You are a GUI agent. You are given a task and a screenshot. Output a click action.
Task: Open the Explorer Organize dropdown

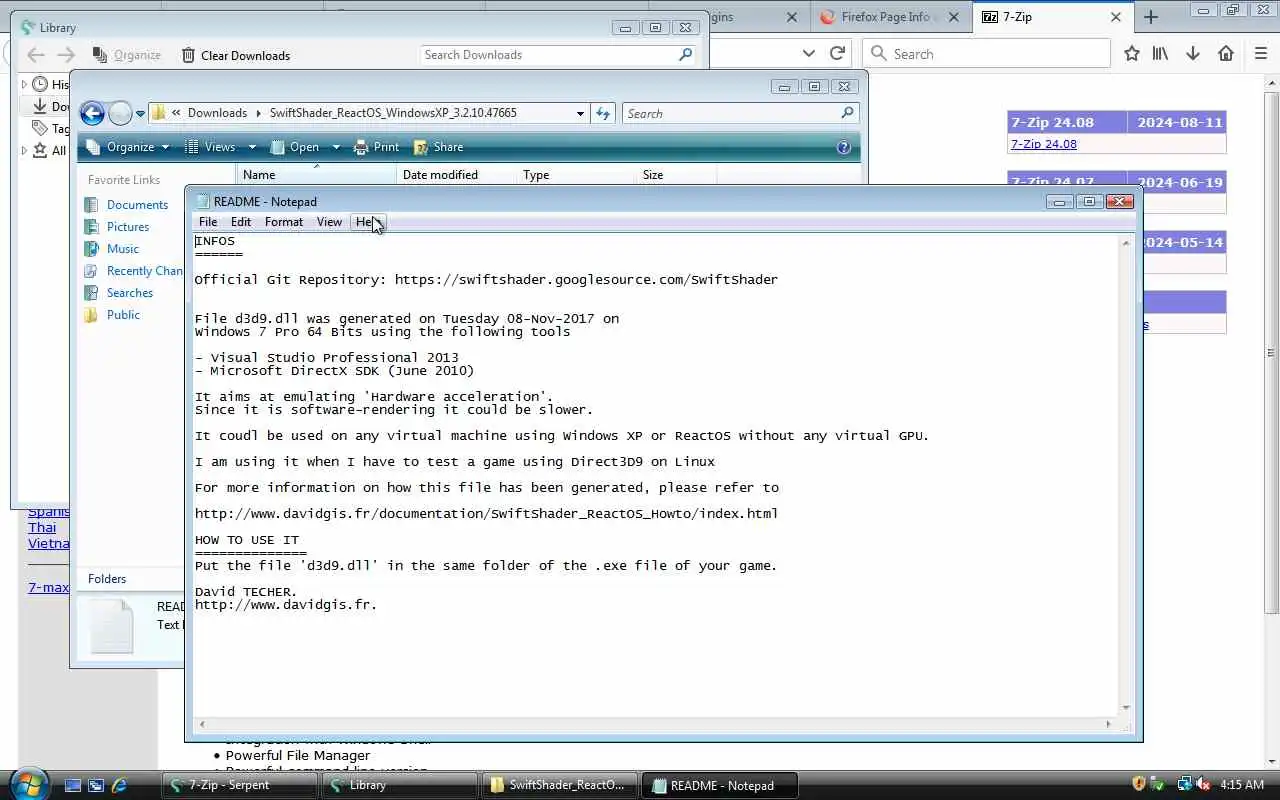(128, 147)
